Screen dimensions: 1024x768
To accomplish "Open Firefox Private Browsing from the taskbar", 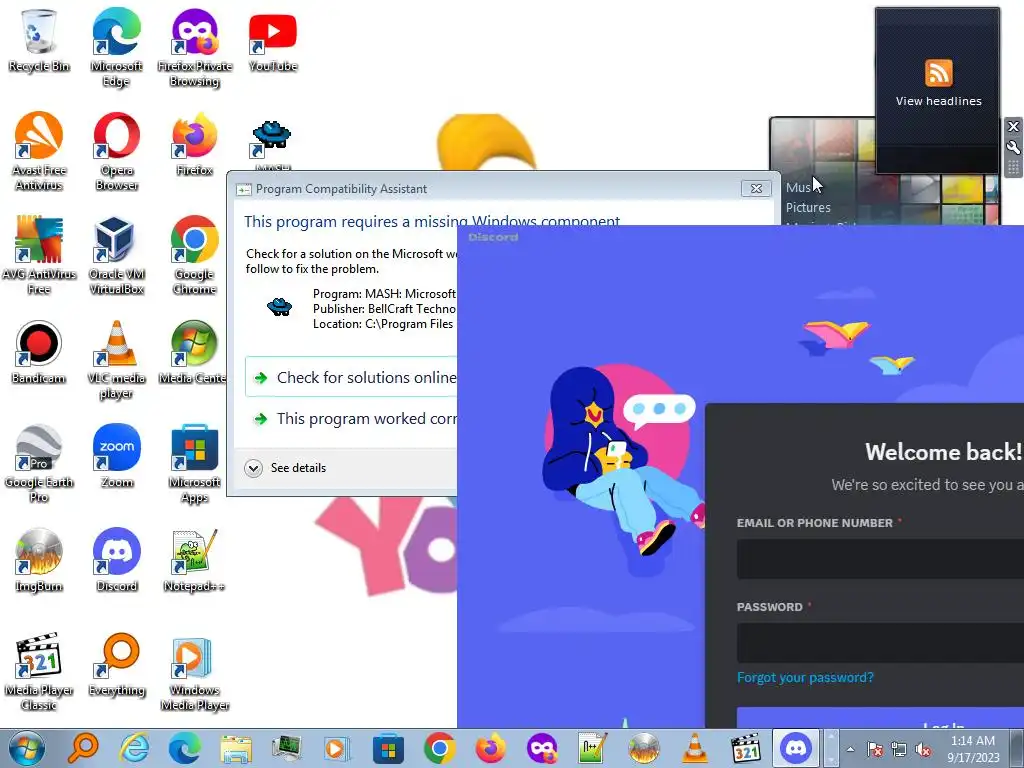I will 541,748.
